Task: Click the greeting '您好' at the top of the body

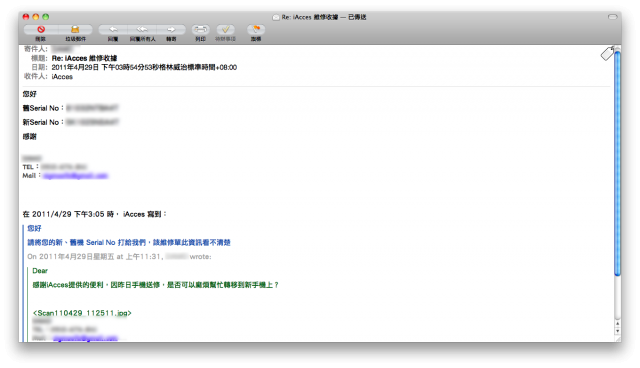Action: coord(29,94)
